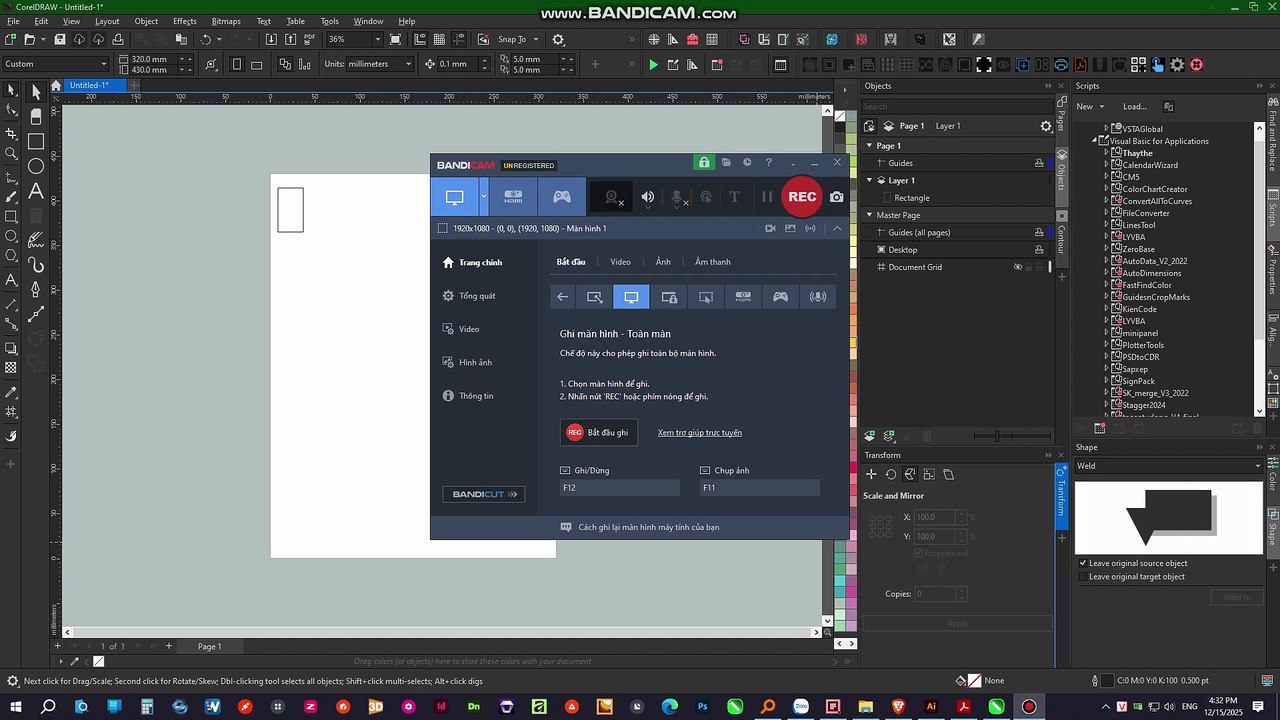Open the Custom page size dropdown
The width and height of the screenshot is (1280, 720).
pos(104,64)
